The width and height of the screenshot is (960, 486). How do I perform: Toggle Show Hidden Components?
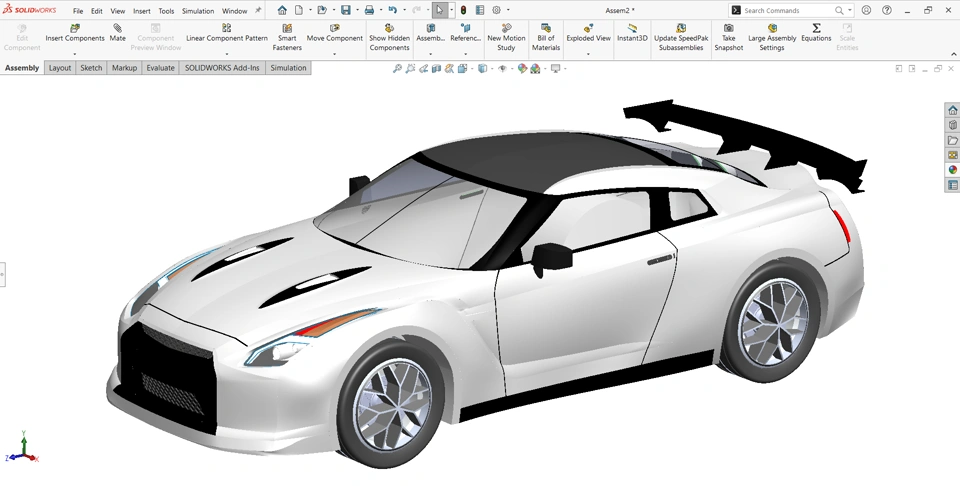(389, 28)
